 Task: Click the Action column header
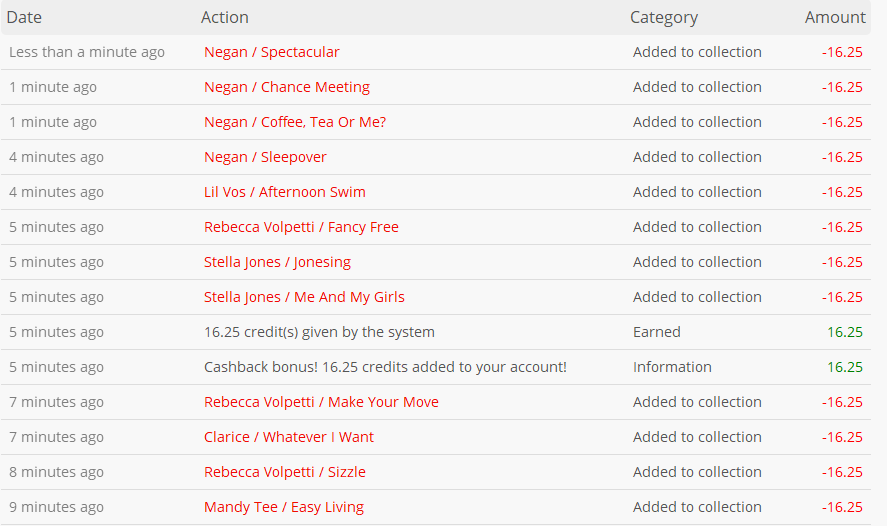pos(225,18)
